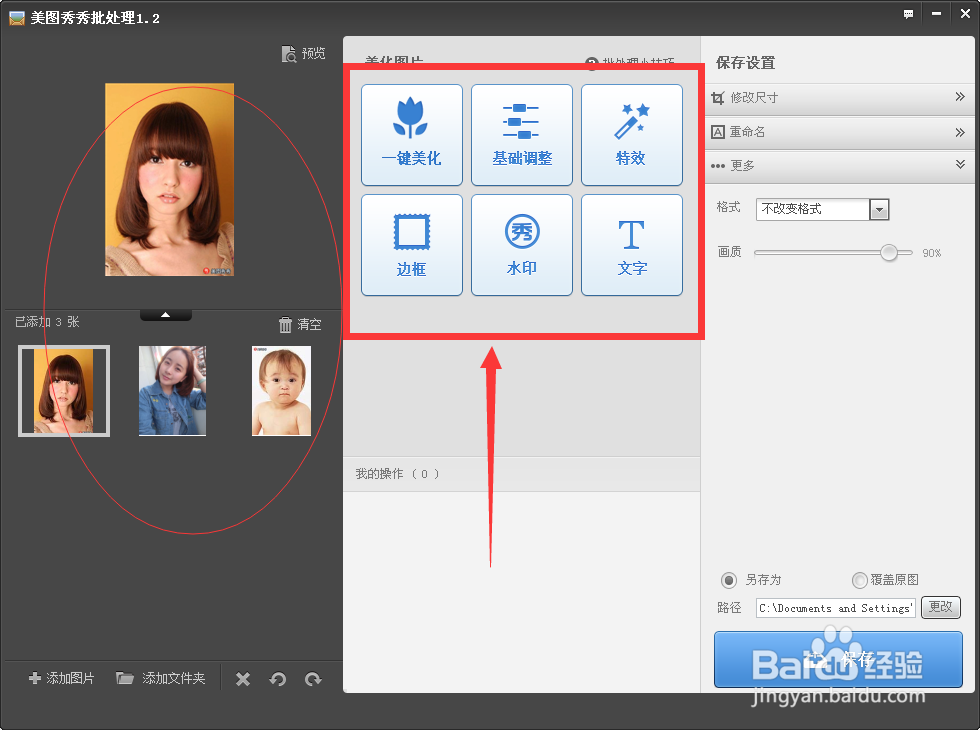Collapse preview with the up-arrow handle

tap(166, 315)
